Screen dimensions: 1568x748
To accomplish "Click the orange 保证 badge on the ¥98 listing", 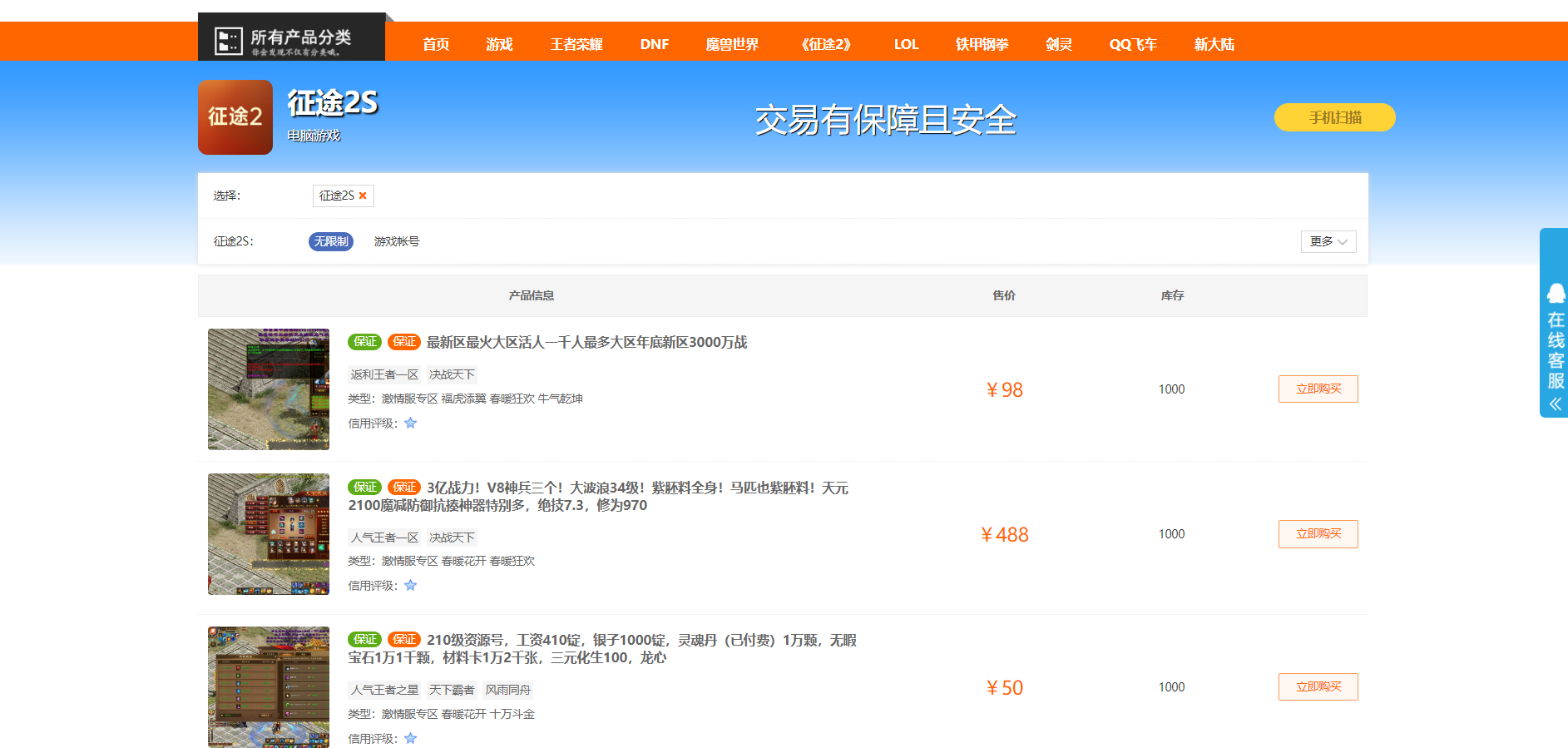I will coord(404,342).
